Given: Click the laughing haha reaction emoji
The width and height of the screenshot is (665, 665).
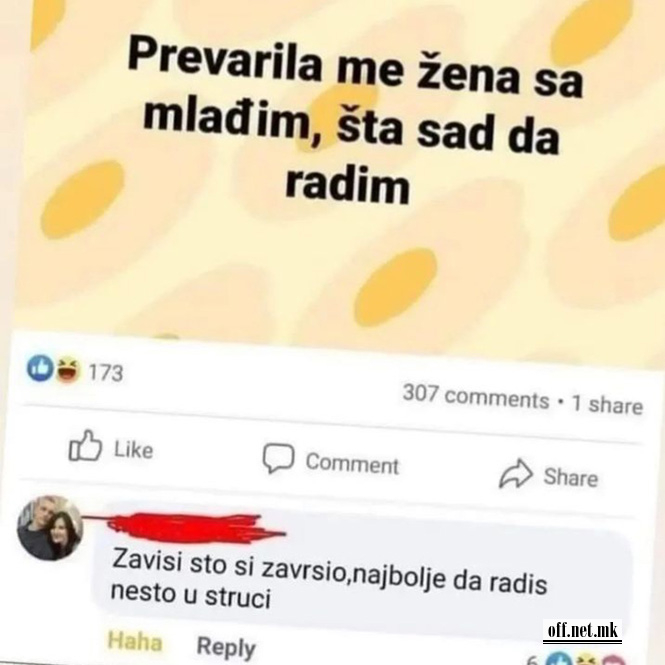Looking at the screenshot, I should coord(68,370).
